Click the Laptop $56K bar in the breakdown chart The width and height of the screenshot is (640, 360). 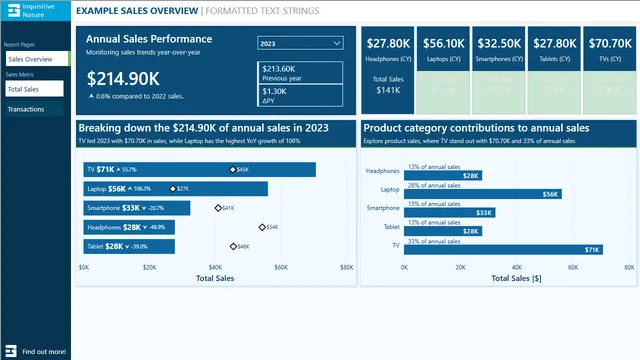coord(176,189)
